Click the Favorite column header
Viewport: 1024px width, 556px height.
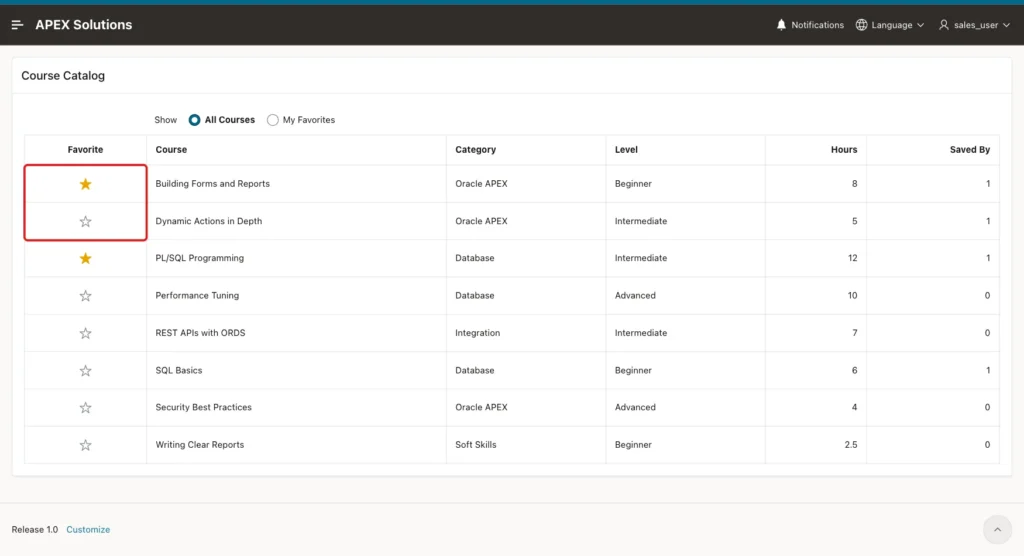point(86,150)
